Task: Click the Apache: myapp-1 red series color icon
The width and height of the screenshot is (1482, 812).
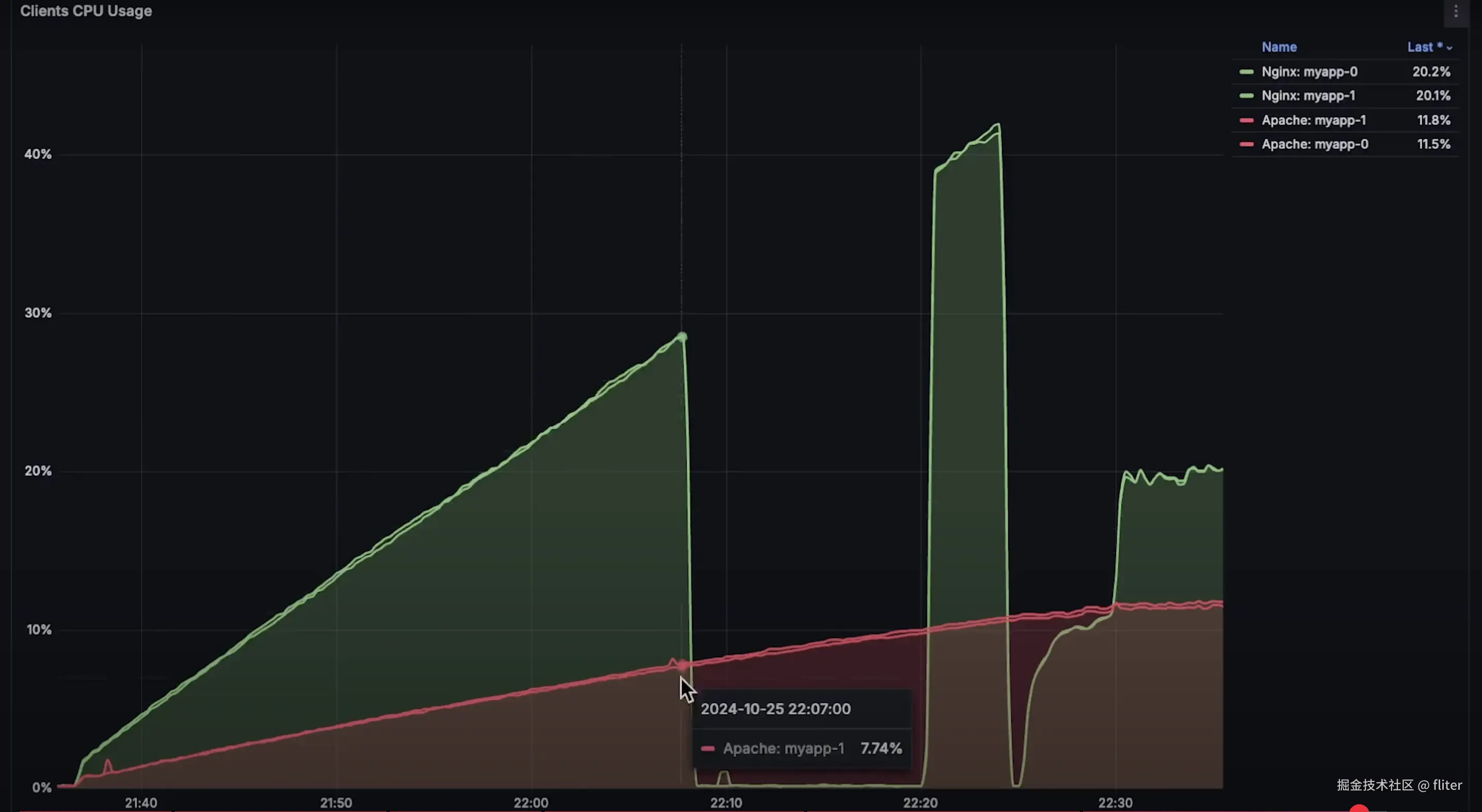Action: pos(1246,120)
